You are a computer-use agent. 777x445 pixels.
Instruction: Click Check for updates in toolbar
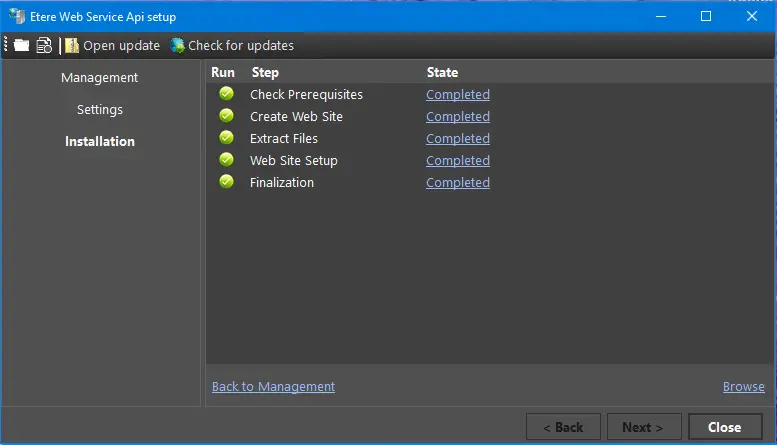[232, 45]
